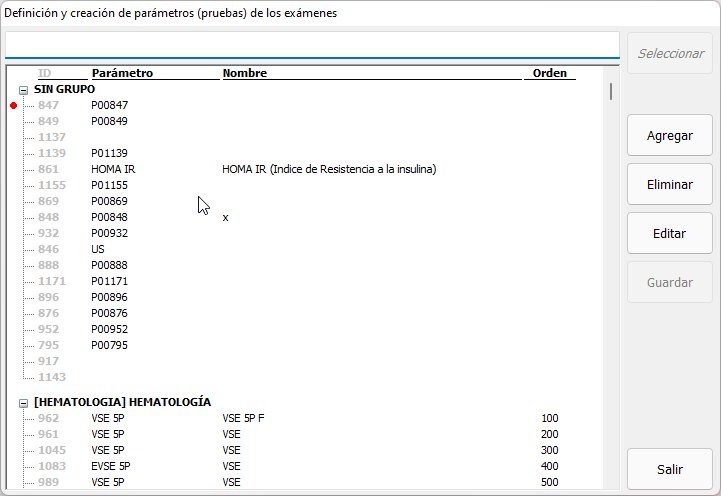
Task: Click the Orden column header
Action: (x=549, y=73)
